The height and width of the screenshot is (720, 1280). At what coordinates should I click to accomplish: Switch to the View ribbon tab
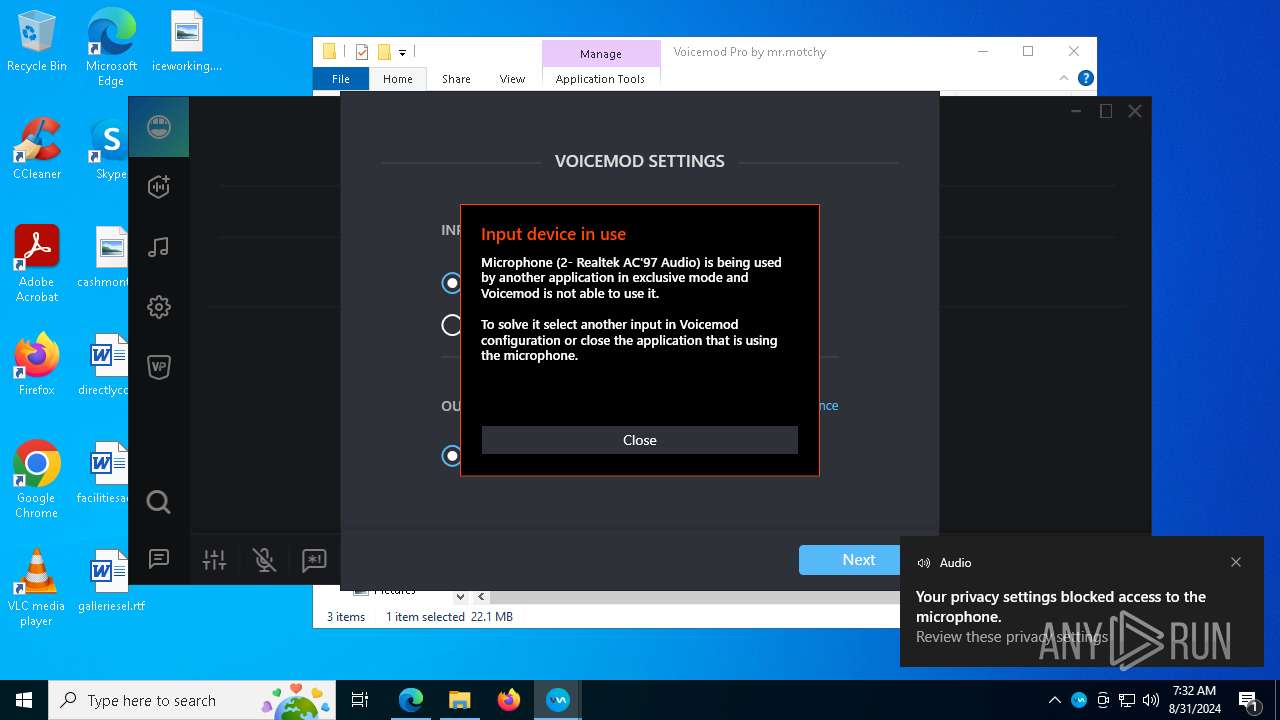tap(512, 79)
